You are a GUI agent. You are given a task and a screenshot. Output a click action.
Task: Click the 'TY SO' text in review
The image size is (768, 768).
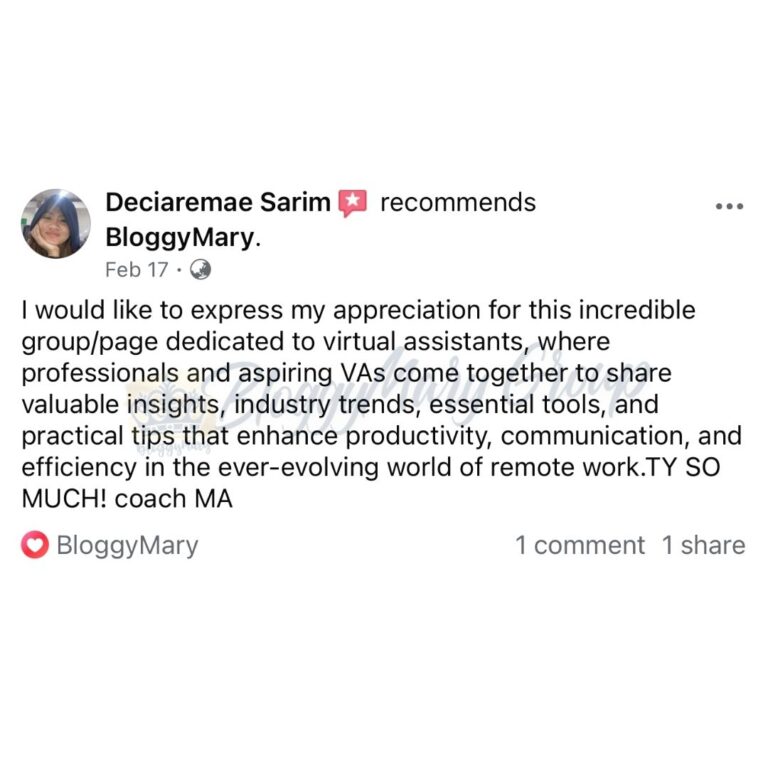pyautogui.click(x=684, y=467)
